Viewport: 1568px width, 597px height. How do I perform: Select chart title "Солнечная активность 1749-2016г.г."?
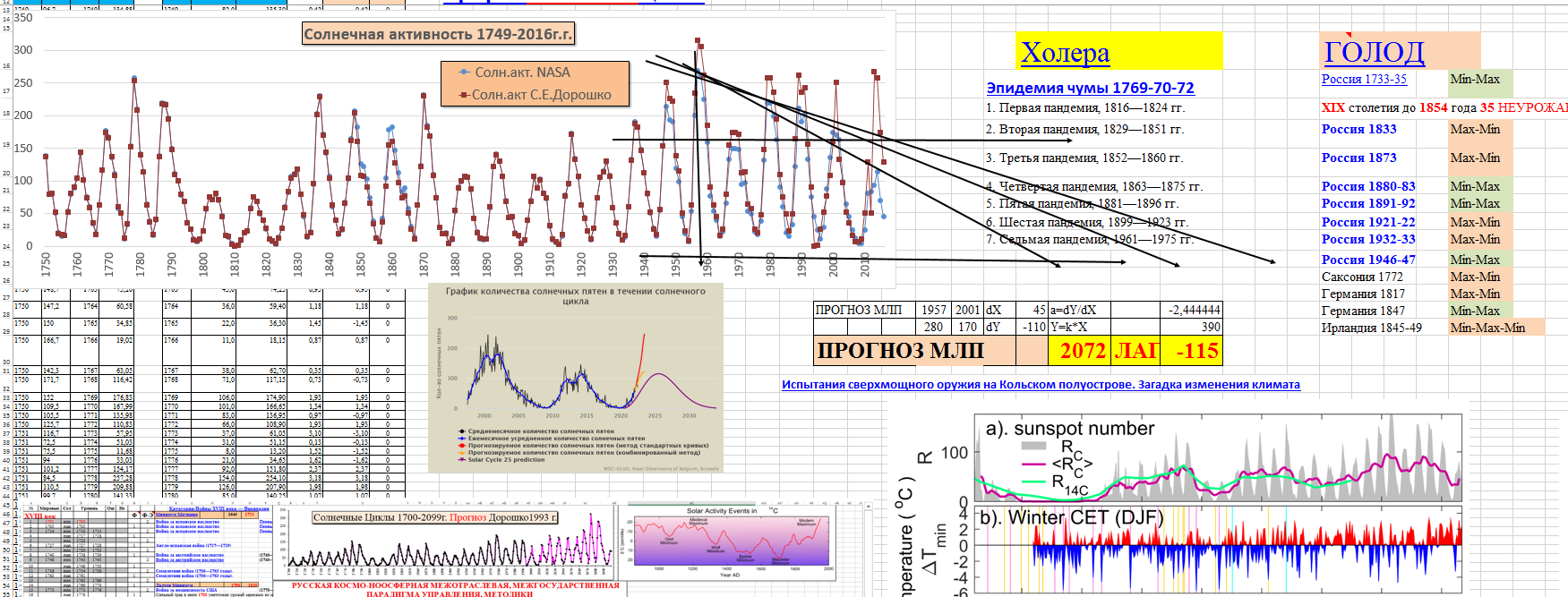click(438, 34)
